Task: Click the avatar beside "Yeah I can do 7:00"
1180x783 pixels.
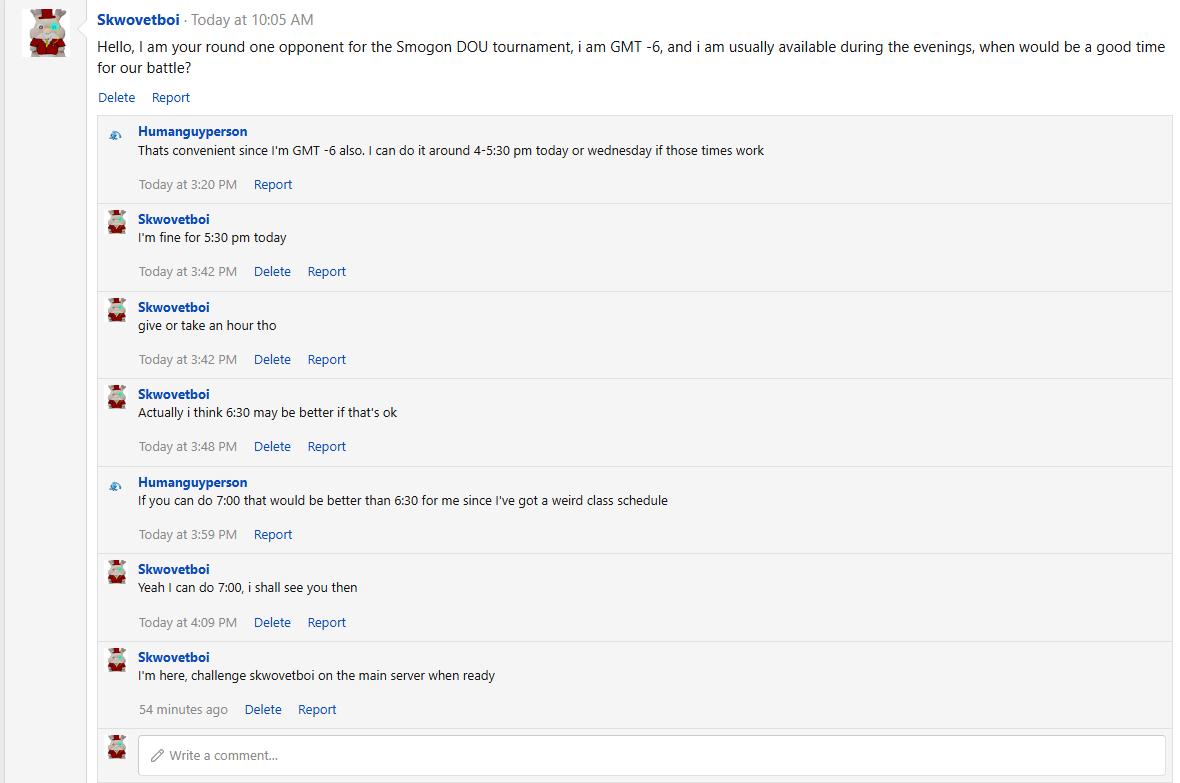Action: (x=117, y=573)
